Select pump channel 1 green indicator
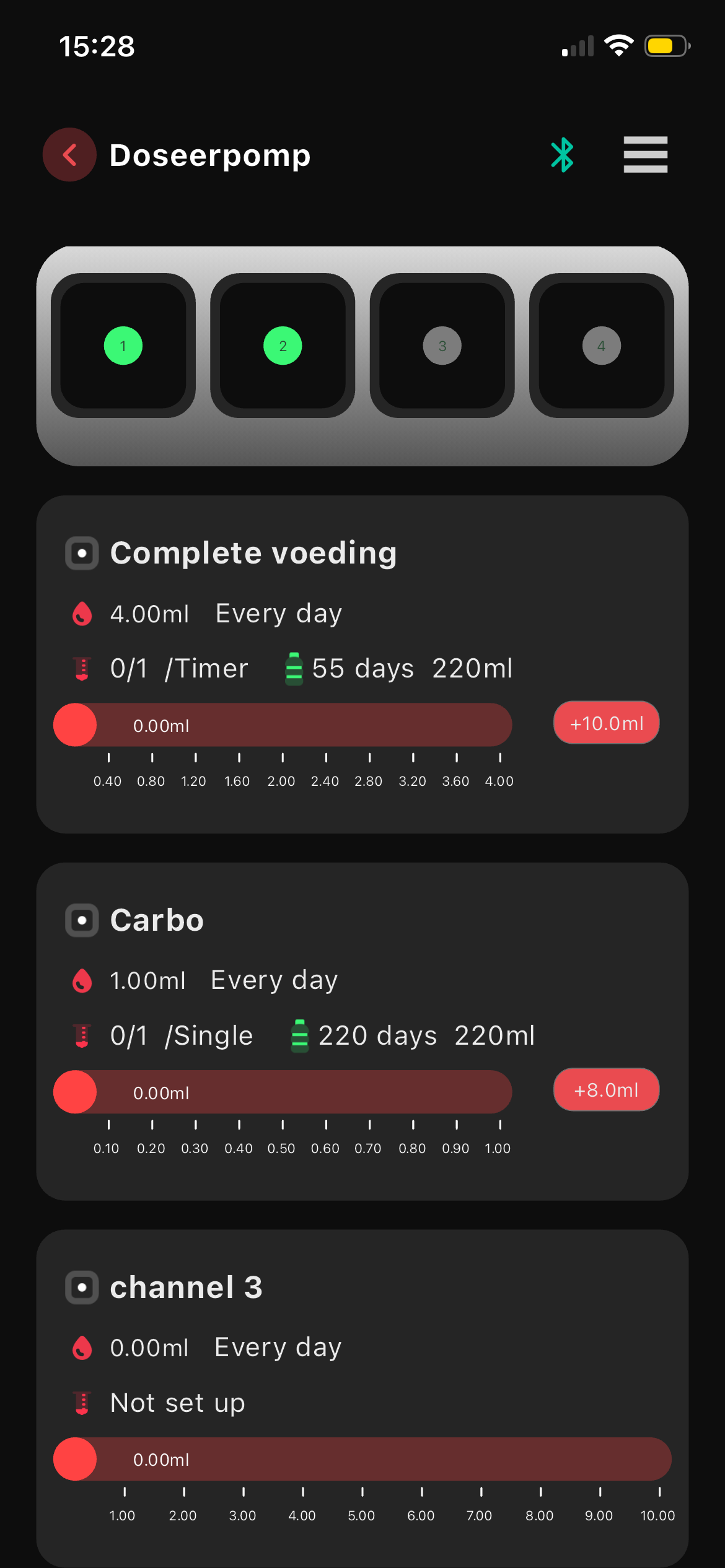The width and height of the screenshot is (725, 1568). click(123, 346)
